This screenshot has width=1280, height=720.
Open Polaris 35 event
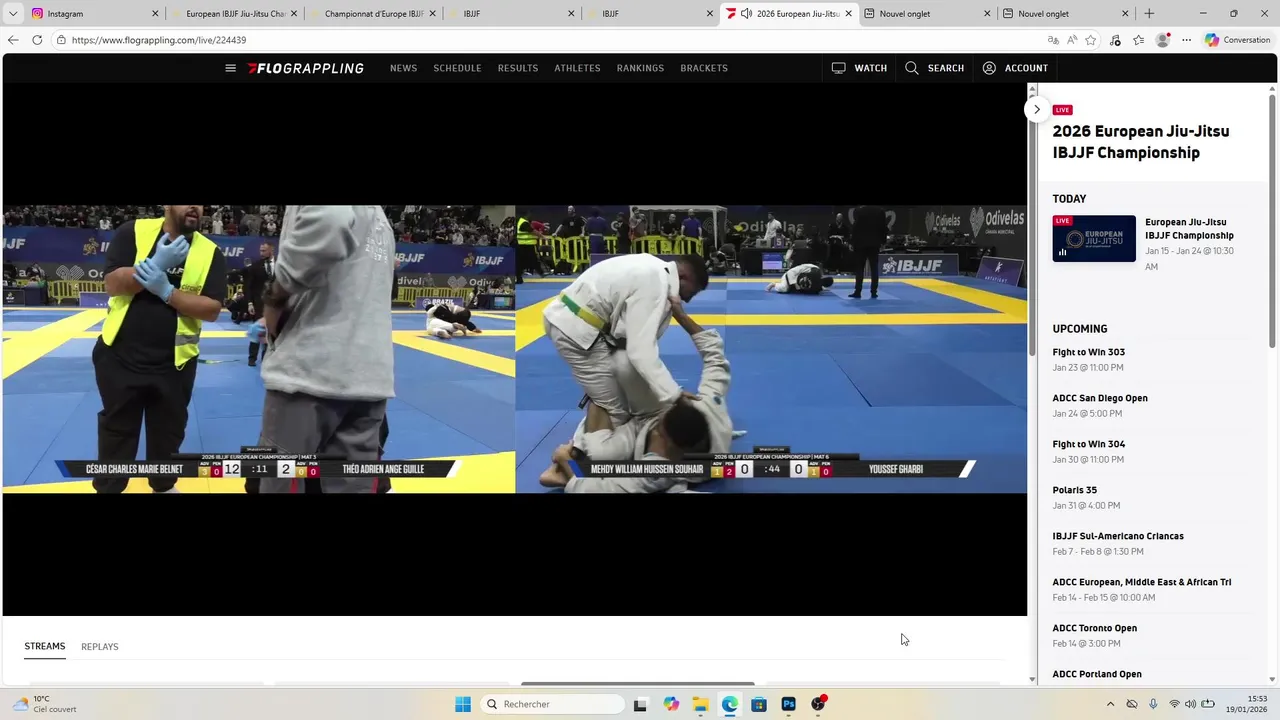coord(1075,490)
